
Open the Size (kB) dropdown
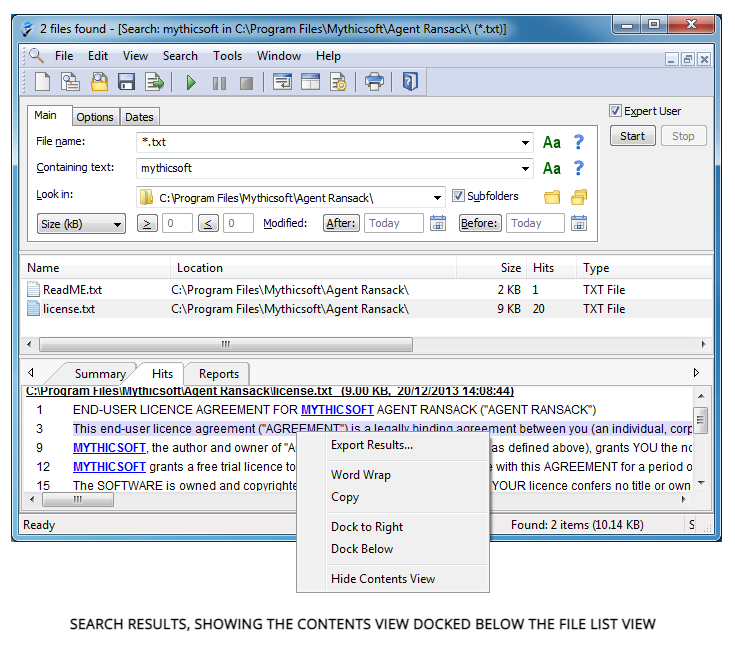[81, 224]
